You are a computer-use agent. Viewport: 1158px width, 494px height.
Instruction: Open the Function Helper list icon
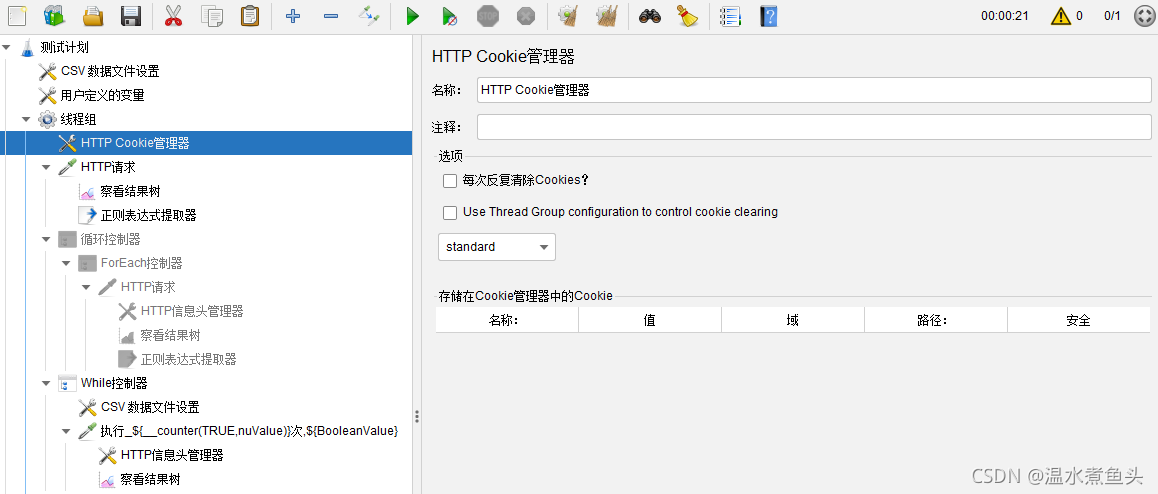pyautogui.click(x=730, y=15)
